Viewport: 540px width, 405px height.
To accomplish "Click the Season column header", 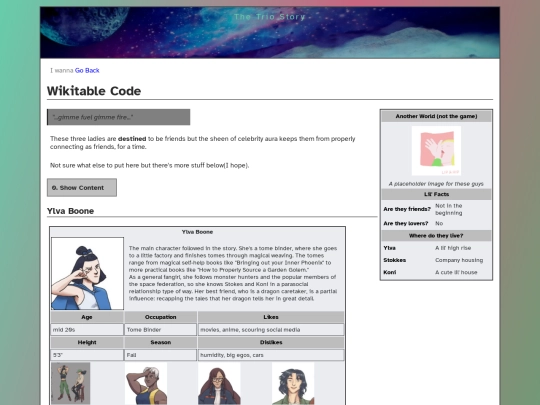I will point(161,342).
